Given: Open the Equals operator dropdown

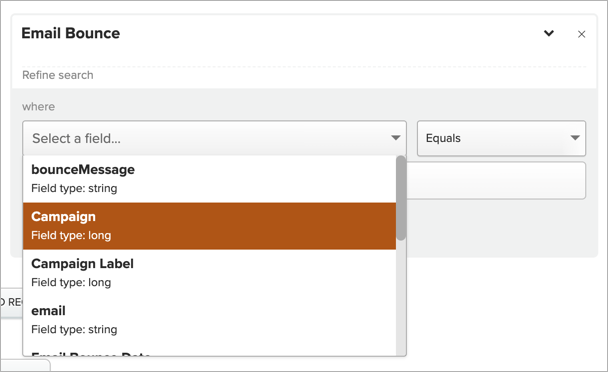Looking at the screenshot, I should point(501,138).
